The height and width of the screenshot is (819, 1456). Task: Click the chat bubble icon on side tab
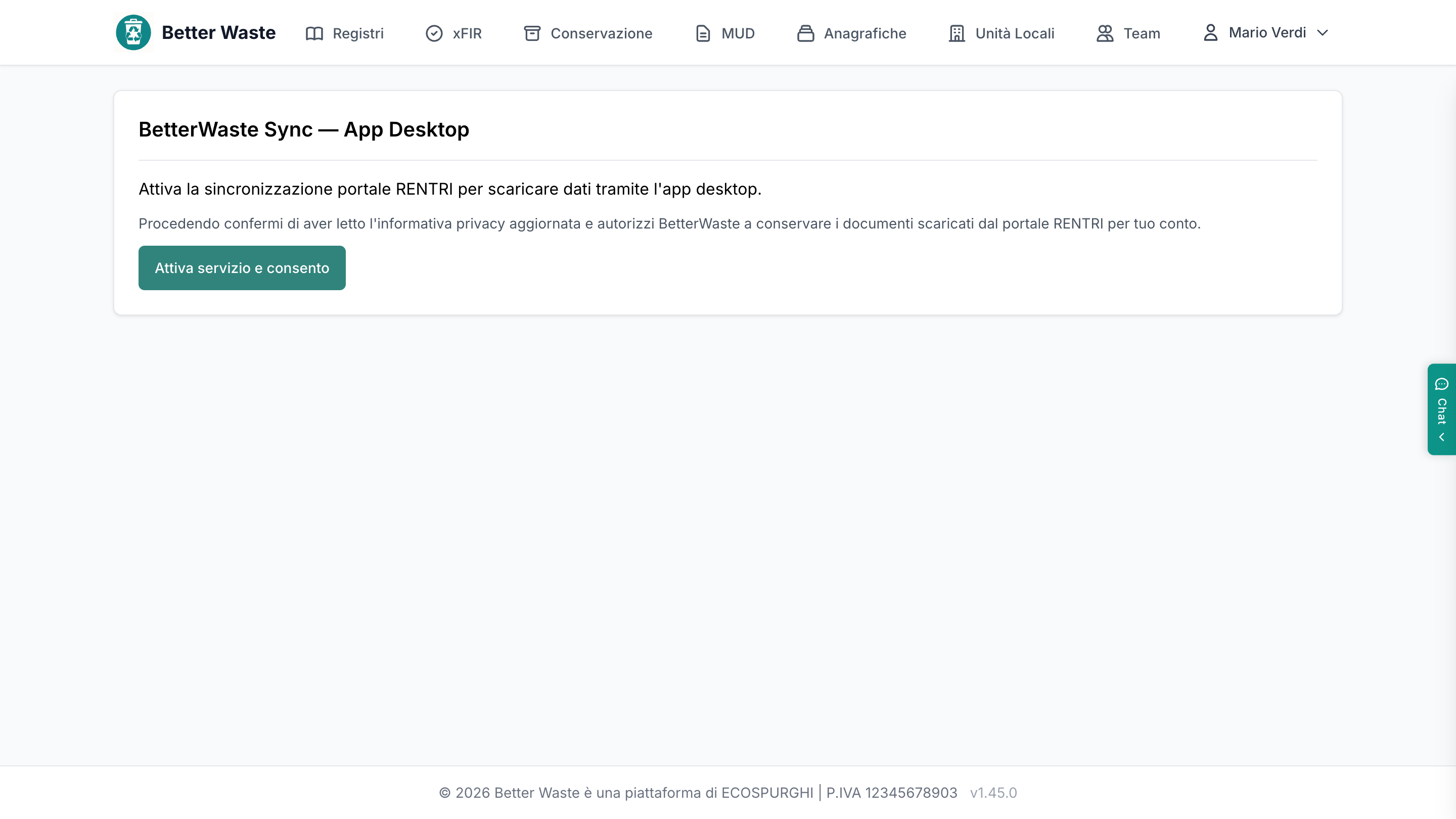(1441, 384)
